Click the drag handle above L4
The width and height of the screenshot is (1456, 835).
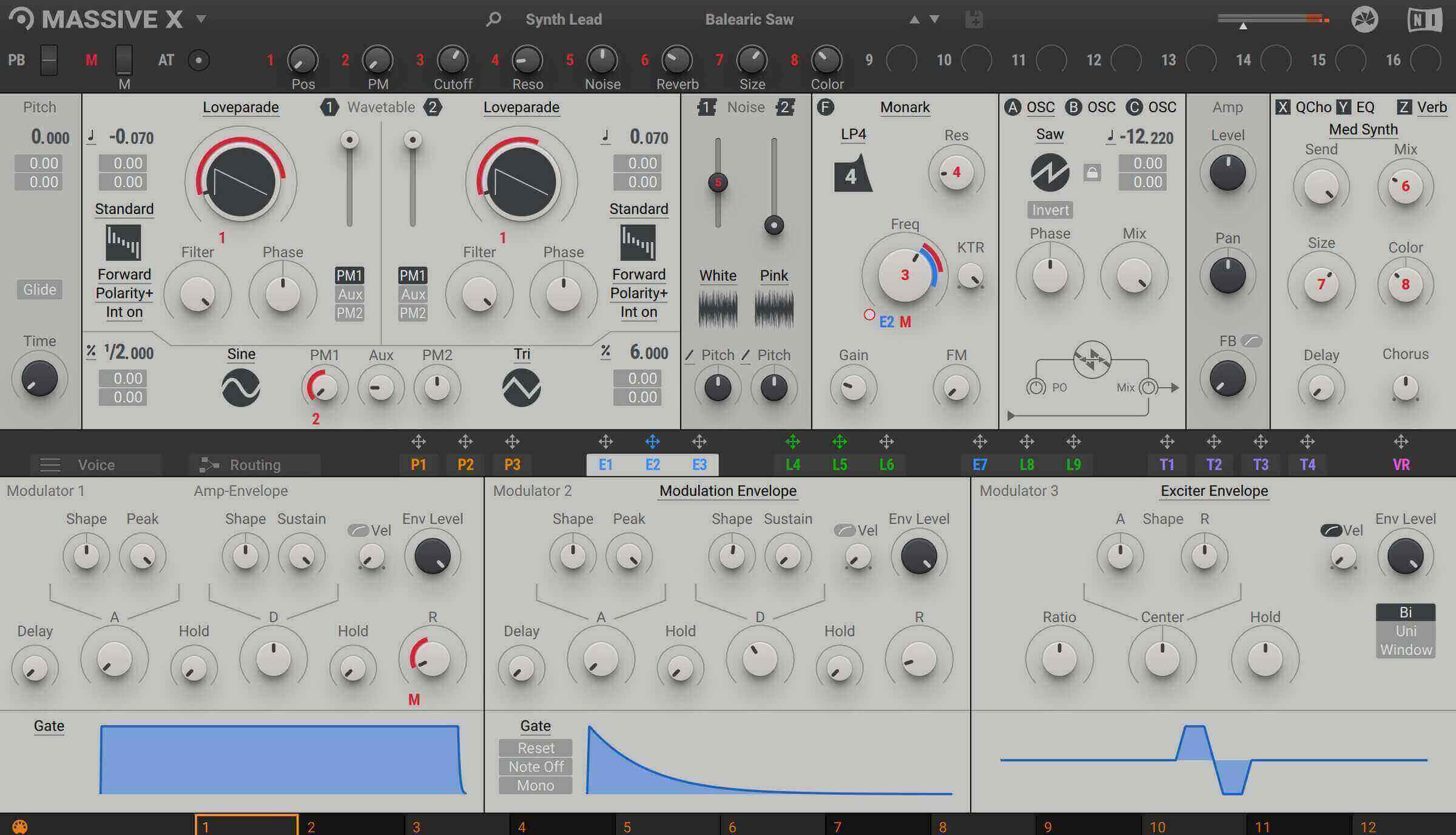click(793, 441)
